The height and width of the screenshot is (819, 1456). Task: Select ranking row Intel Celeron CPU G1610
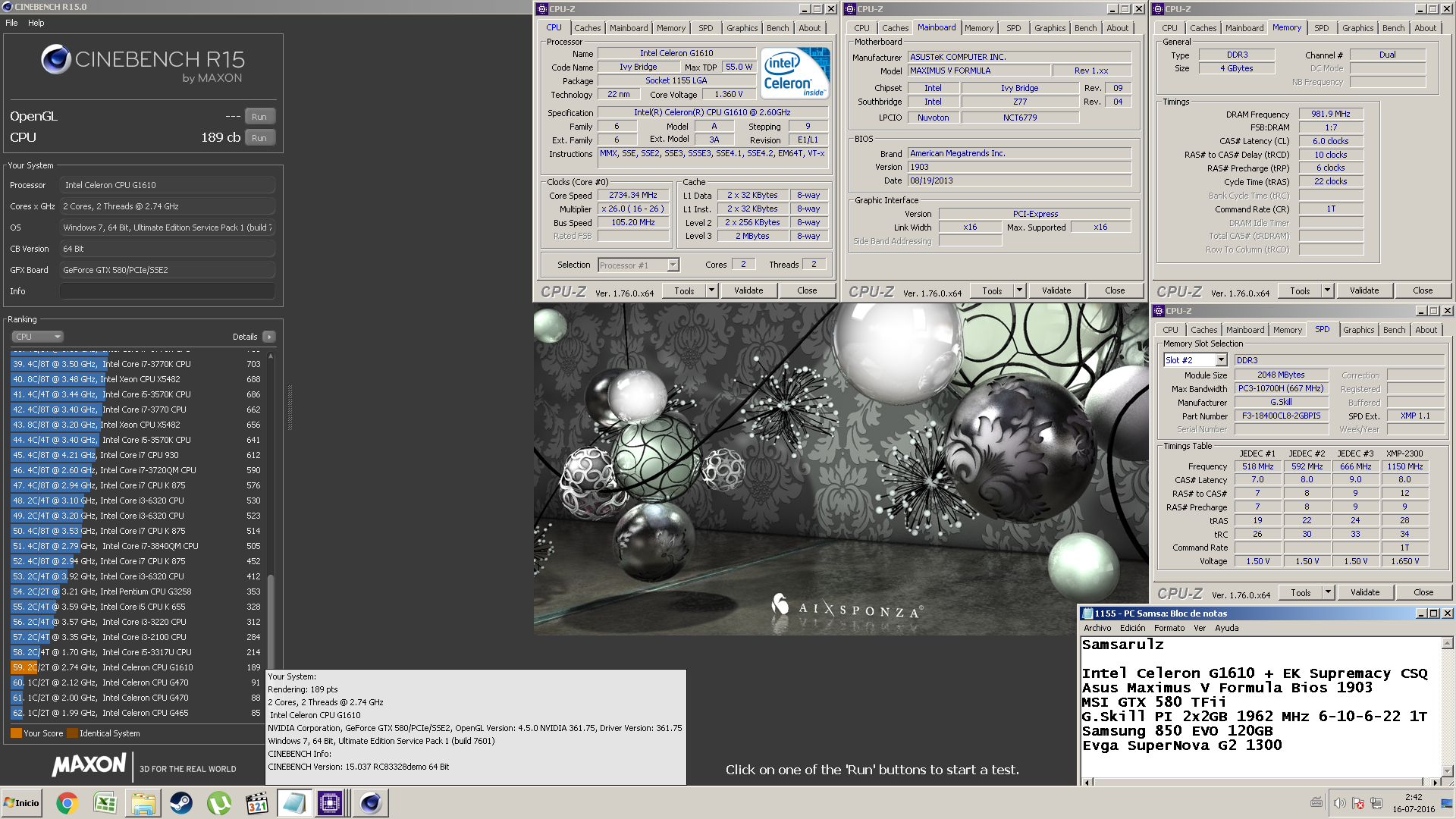tap(136, 667)
